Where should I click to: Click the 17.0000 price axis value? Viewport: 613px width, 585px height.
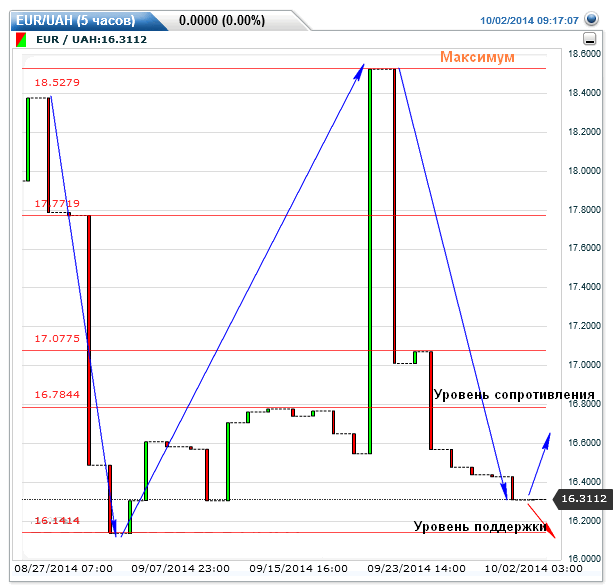[x=584, y=365]
